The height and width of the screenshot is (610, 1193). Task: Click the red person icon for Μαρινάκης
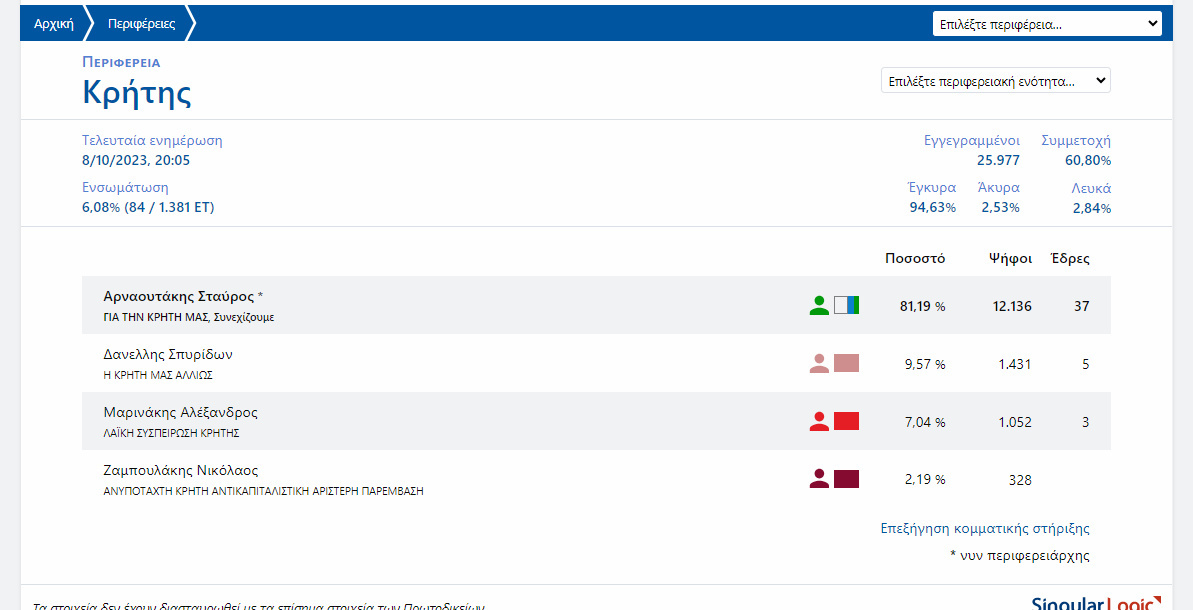(x=819, y=422)
